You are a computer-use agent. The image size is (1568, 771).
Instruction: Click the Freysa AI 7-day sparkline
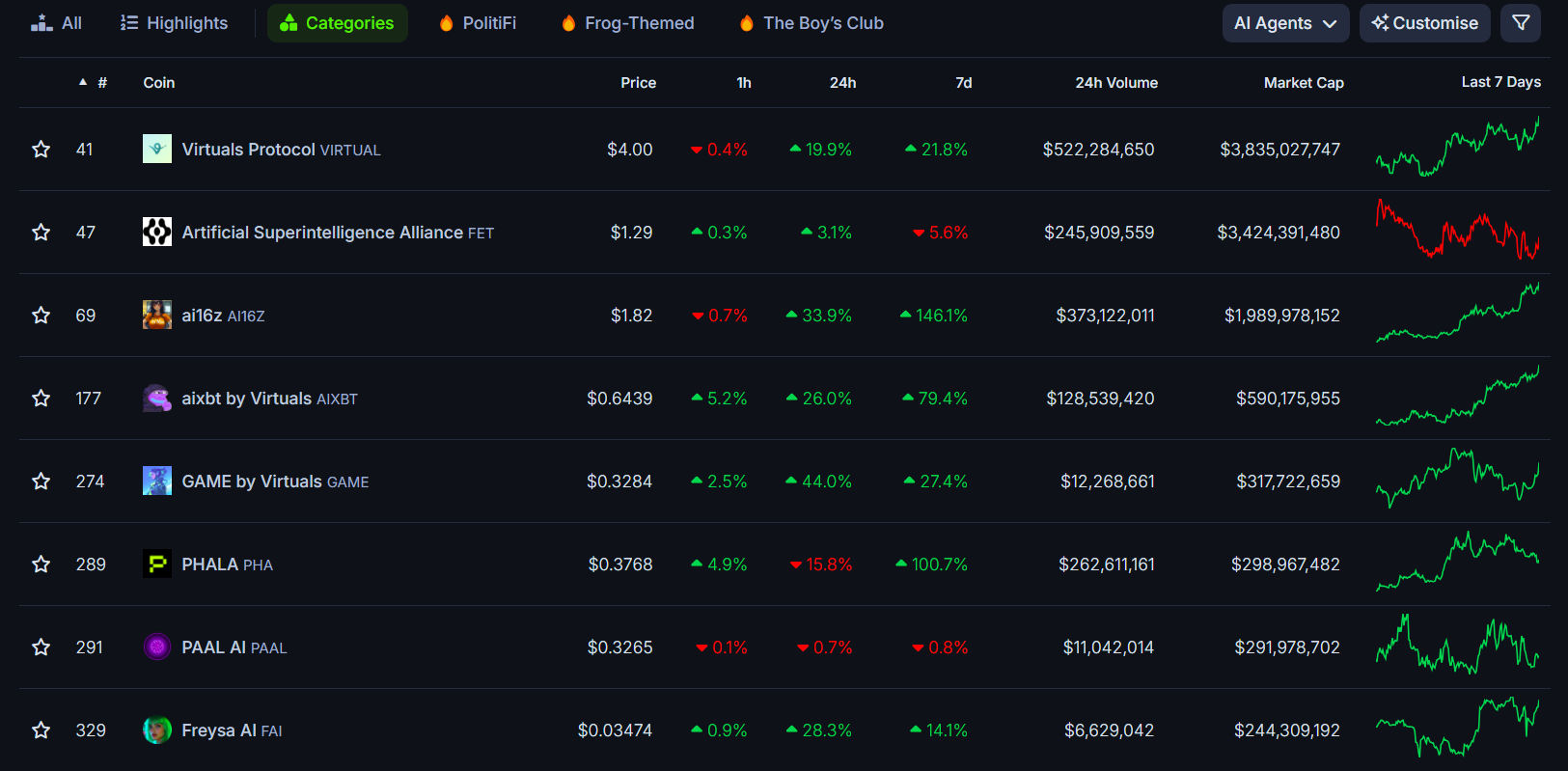click(1457, 728)
